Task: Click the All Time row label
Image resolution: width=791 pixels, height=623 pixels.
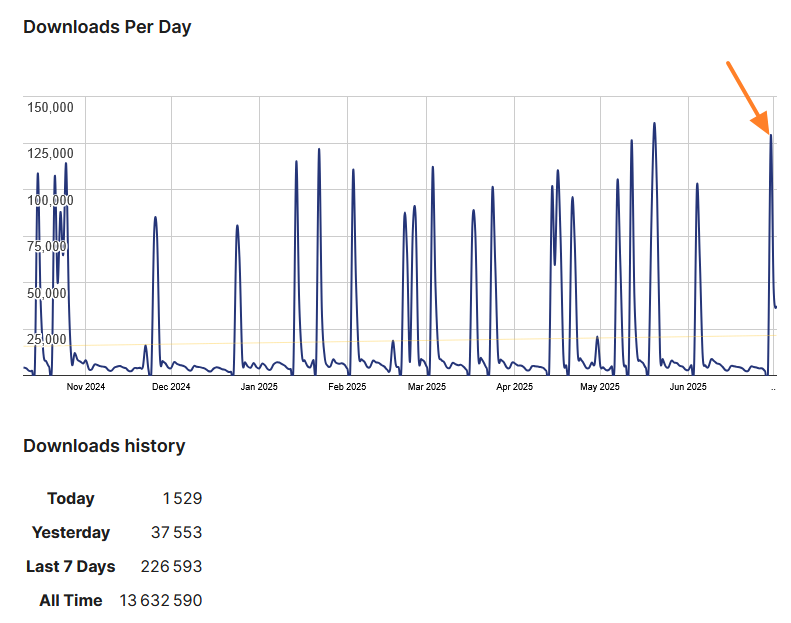Action: click(x=71, y=601)
